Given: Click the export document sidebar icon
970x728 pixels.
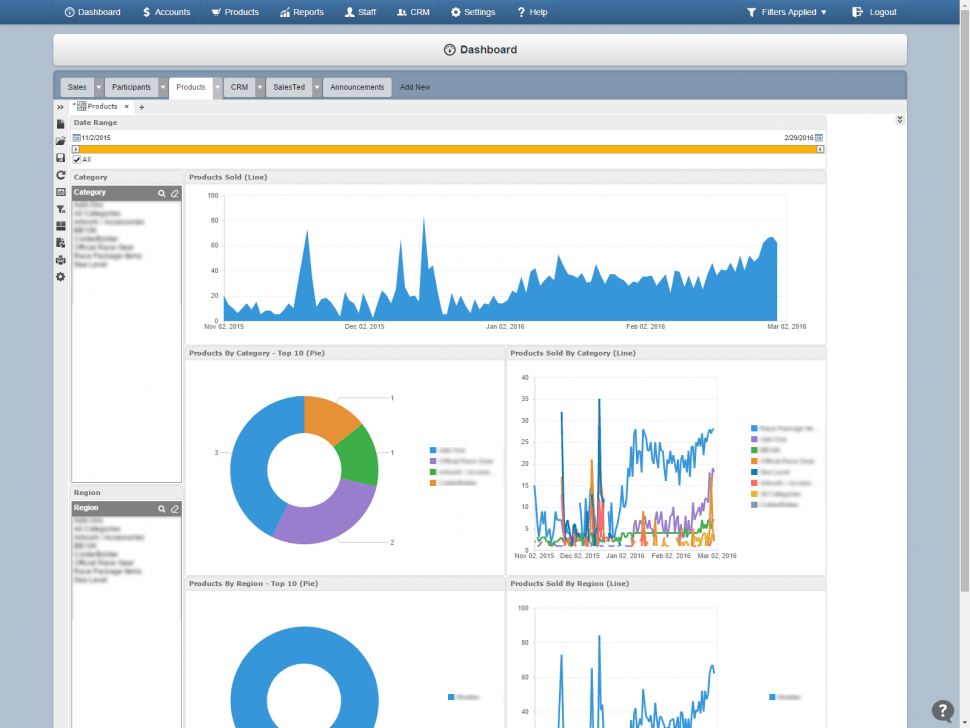Looking at the screenshot, I should pos(61,243).
